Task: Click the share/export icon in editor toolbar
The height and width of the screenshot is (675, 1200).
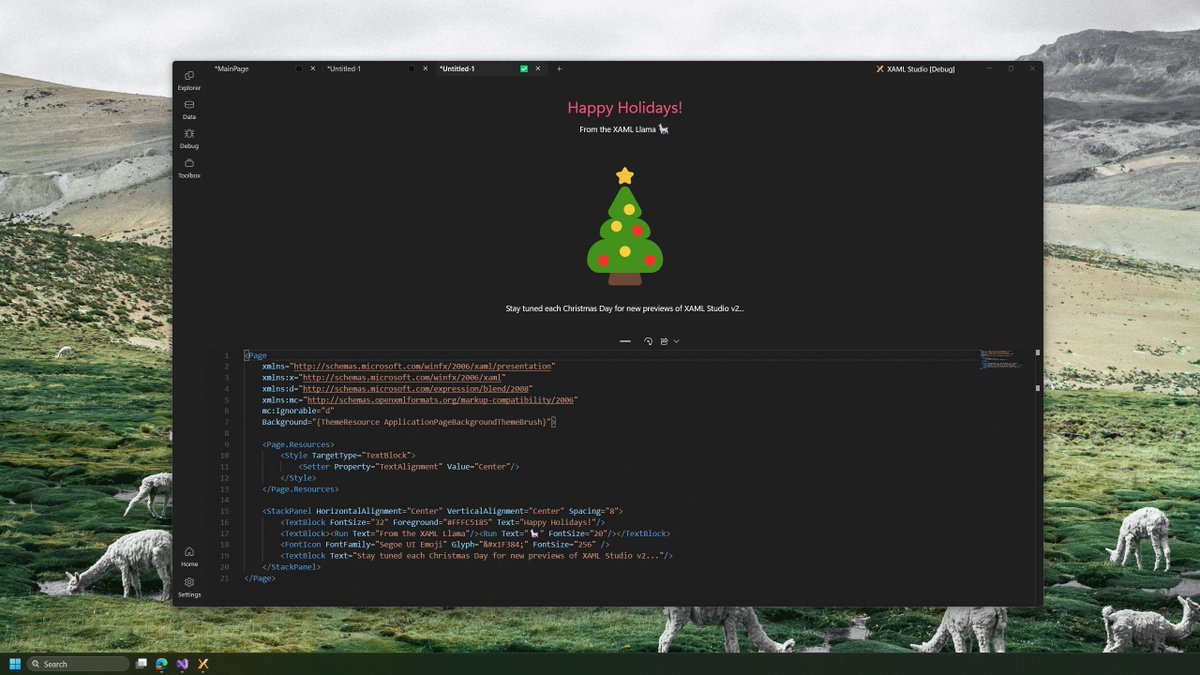Action: (x=664, y=341)
